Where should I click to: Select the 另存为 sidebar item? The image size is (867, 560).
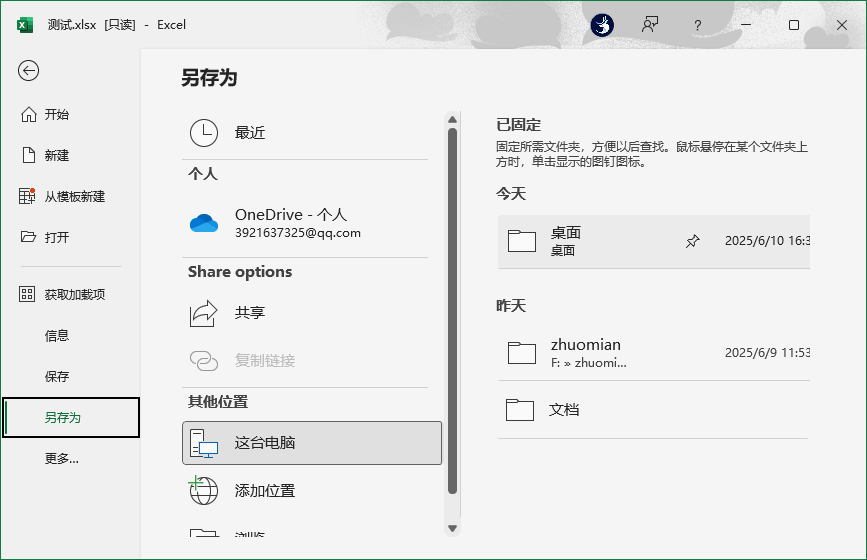click(x=71, y=417)
